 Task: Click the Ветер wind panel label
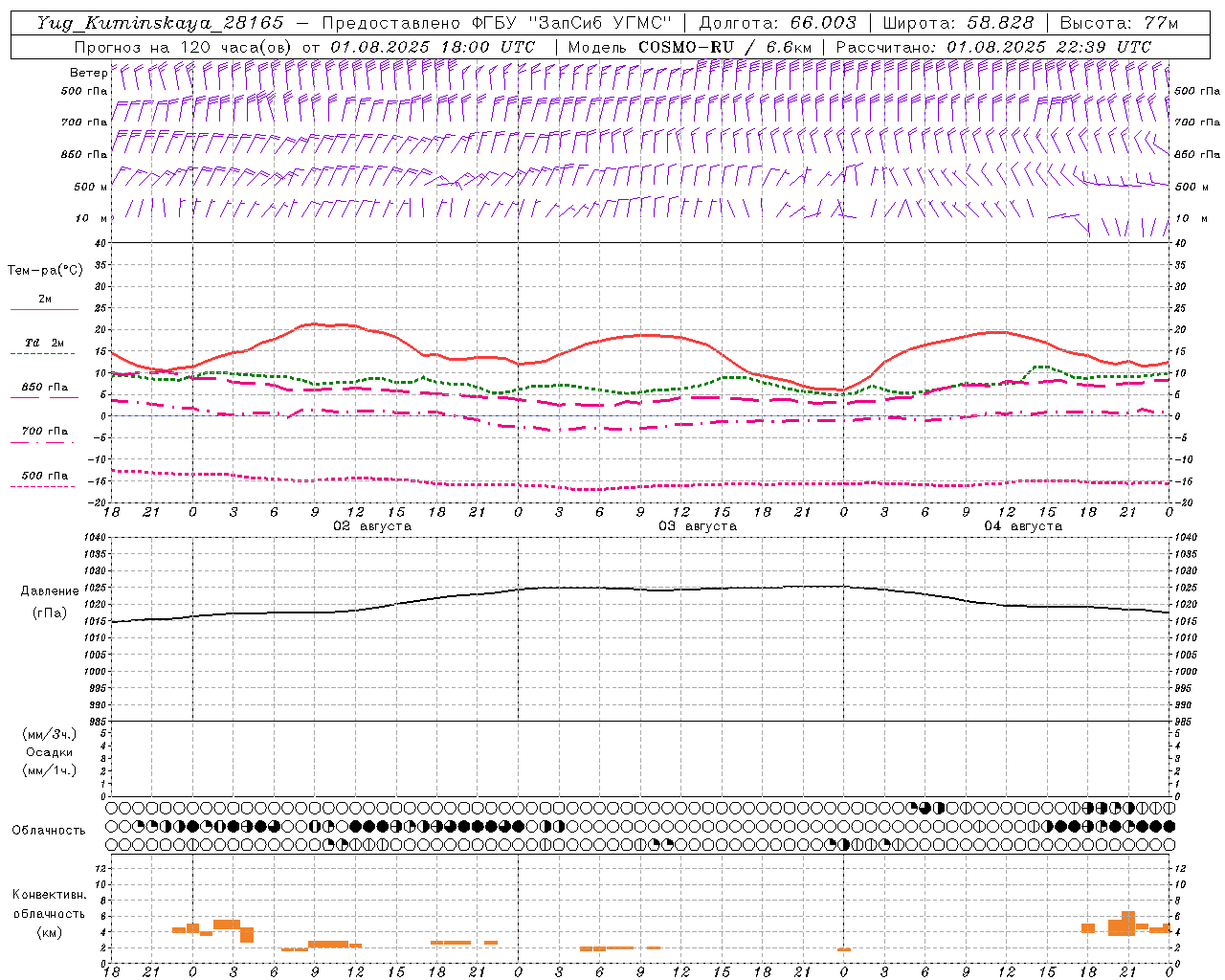tap(88, 72)
